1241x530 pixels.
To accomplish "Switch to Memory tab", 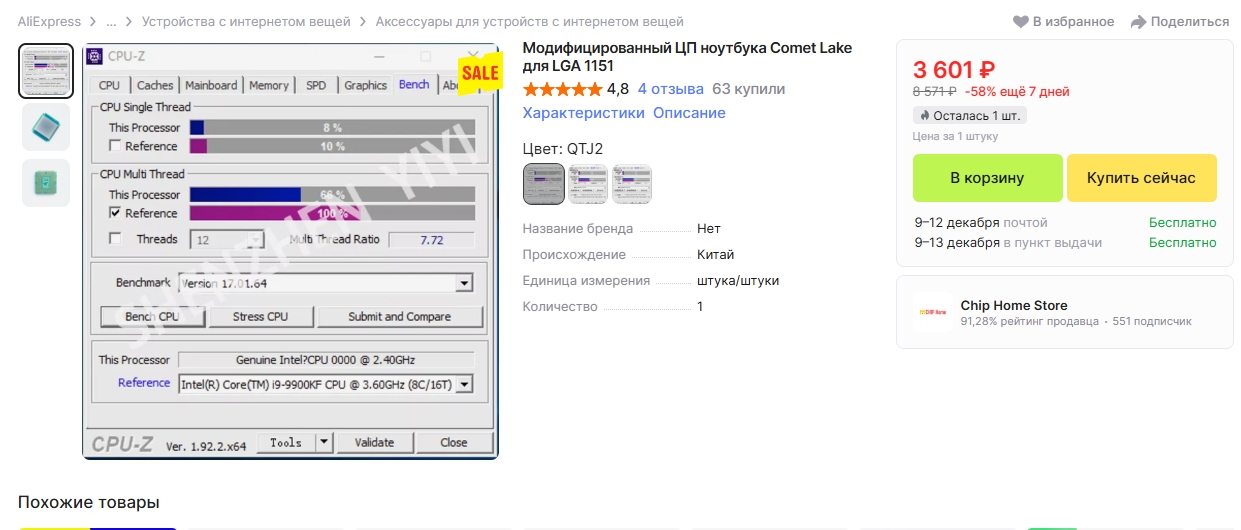I will (269, 86).
